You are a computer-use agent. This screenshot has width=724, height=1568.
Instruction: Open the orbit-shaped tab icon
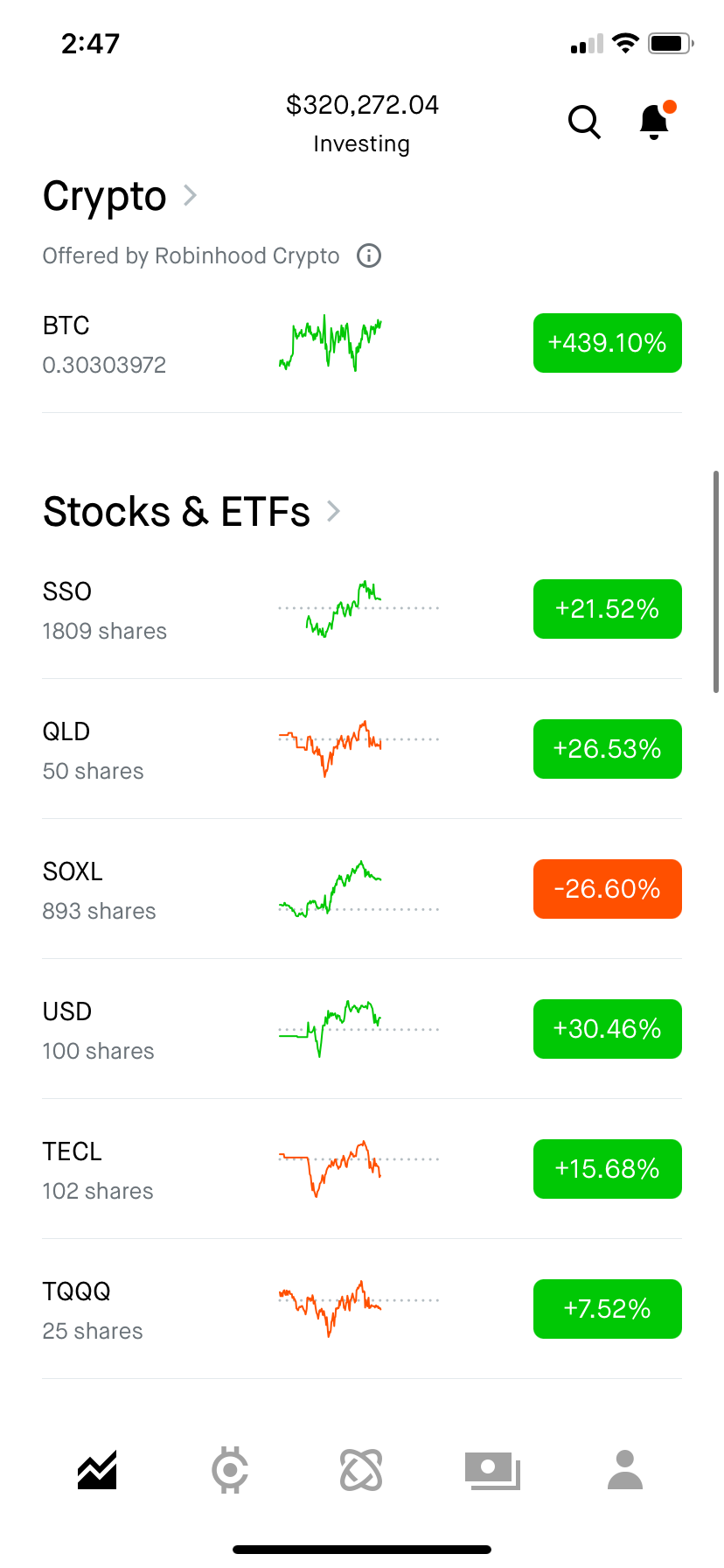pos(361,1470)
